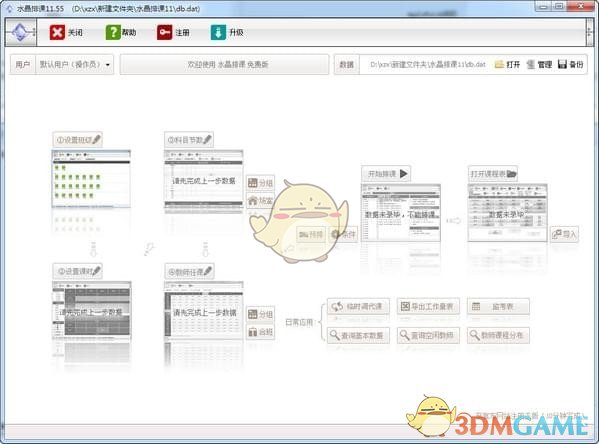599x444 pixels.
Task: Click the red key 注册 button
Action: (173, 32)
